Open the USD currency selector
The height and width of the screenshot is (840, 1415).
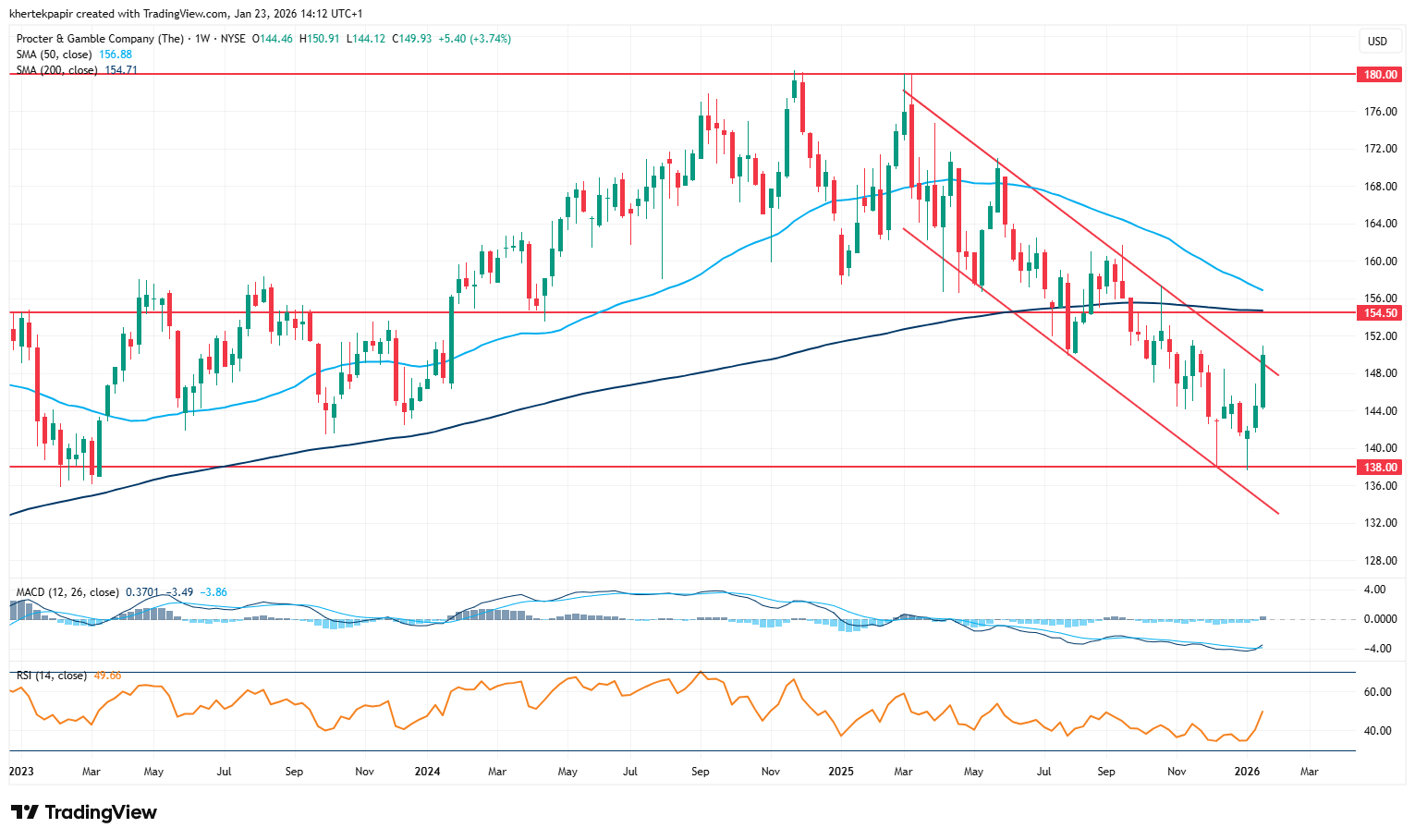coord(1377,41)
